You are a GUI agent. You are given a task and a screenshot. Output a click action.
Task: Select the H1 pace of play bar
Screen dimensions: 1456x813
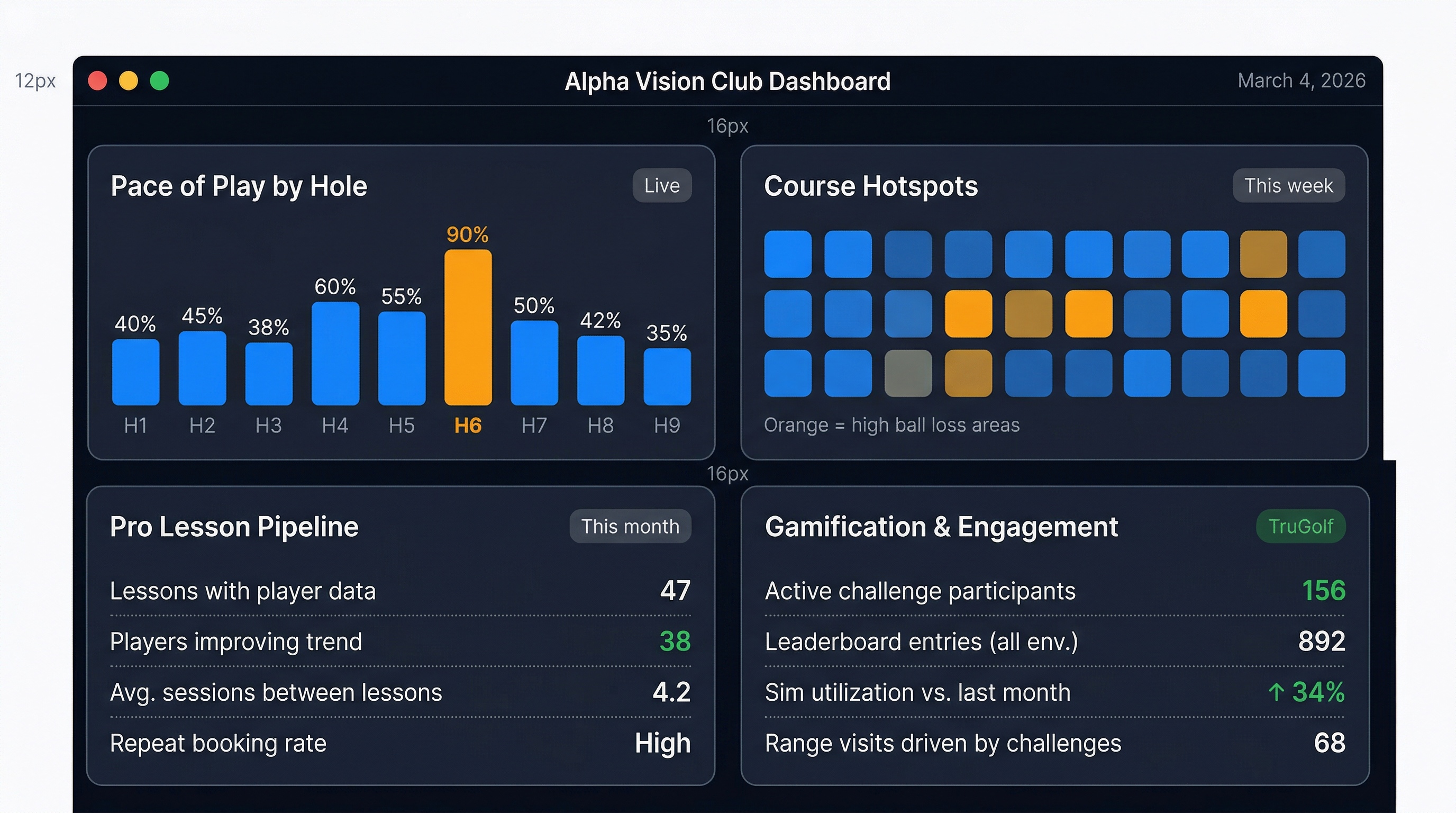point(135,373)
